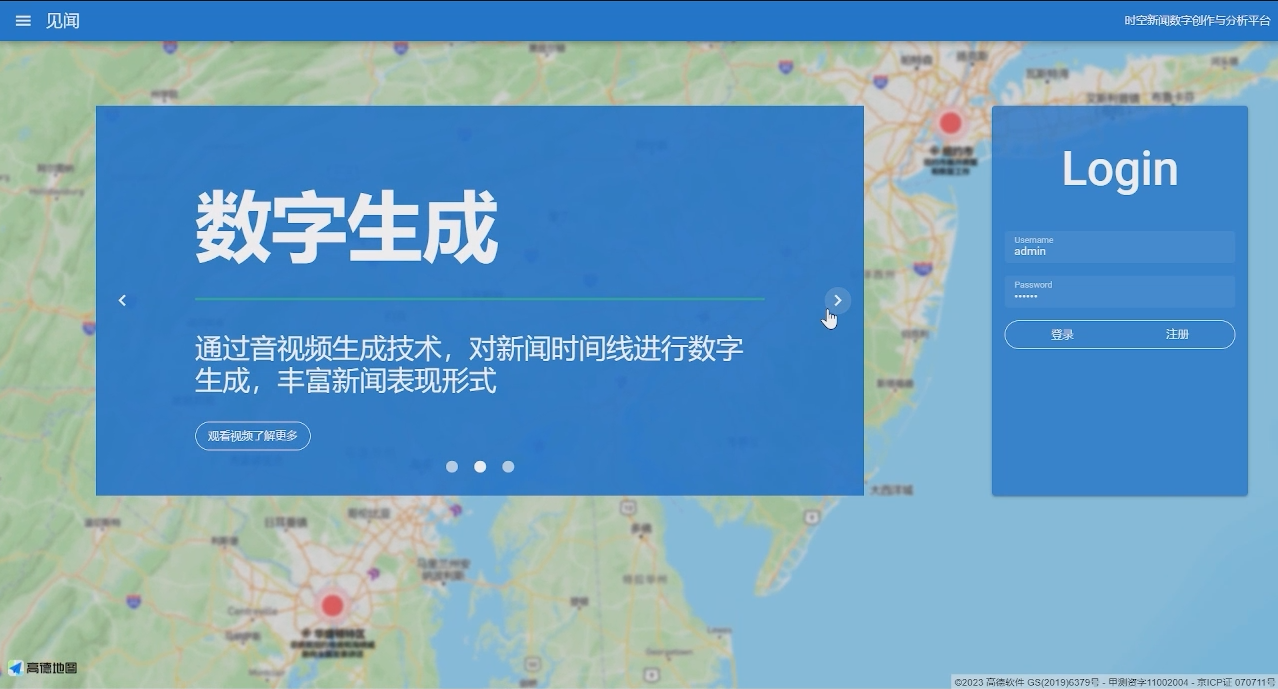Click the Login heading
This screenshot has width=1278, height=689.
[1119, 169]
